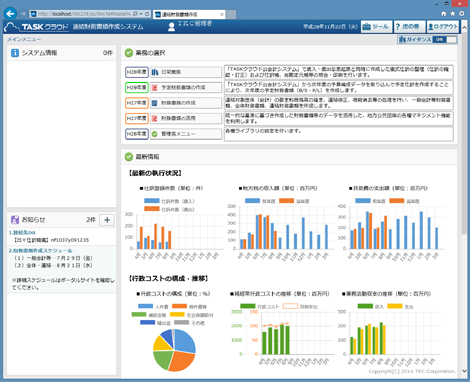Open the 2.財務書類作成スケジュール notice link
Image resolution: width=470 pixels, height=383 pixels.
40,250
